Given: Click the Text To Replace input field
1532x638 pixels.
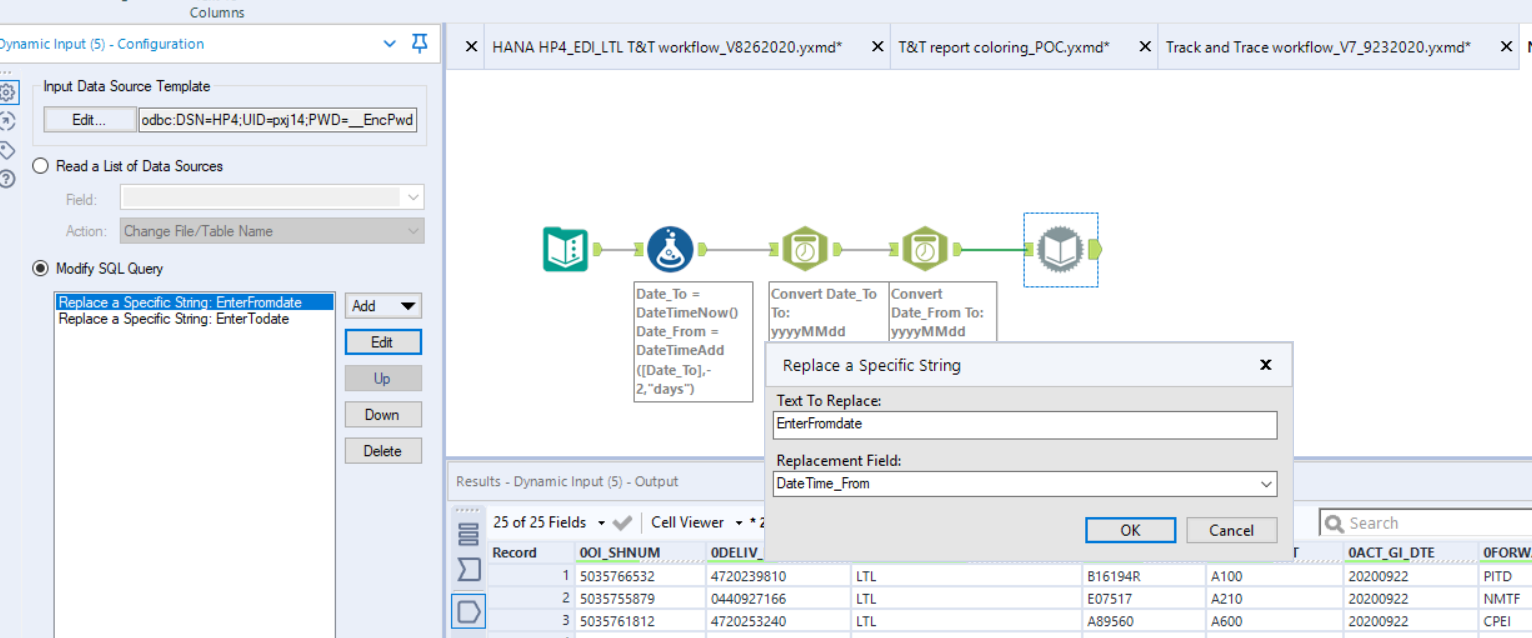Looking at the screenshot, I should 1025,424.
